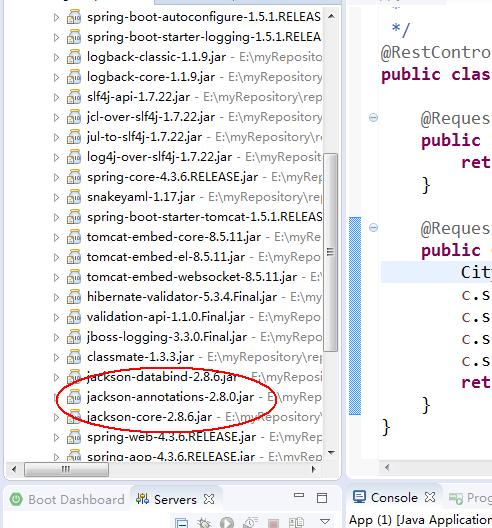Select jackson-core-2.8.6.jar entry
Viewport: 492px width, 528px height.
coord(150,417)
